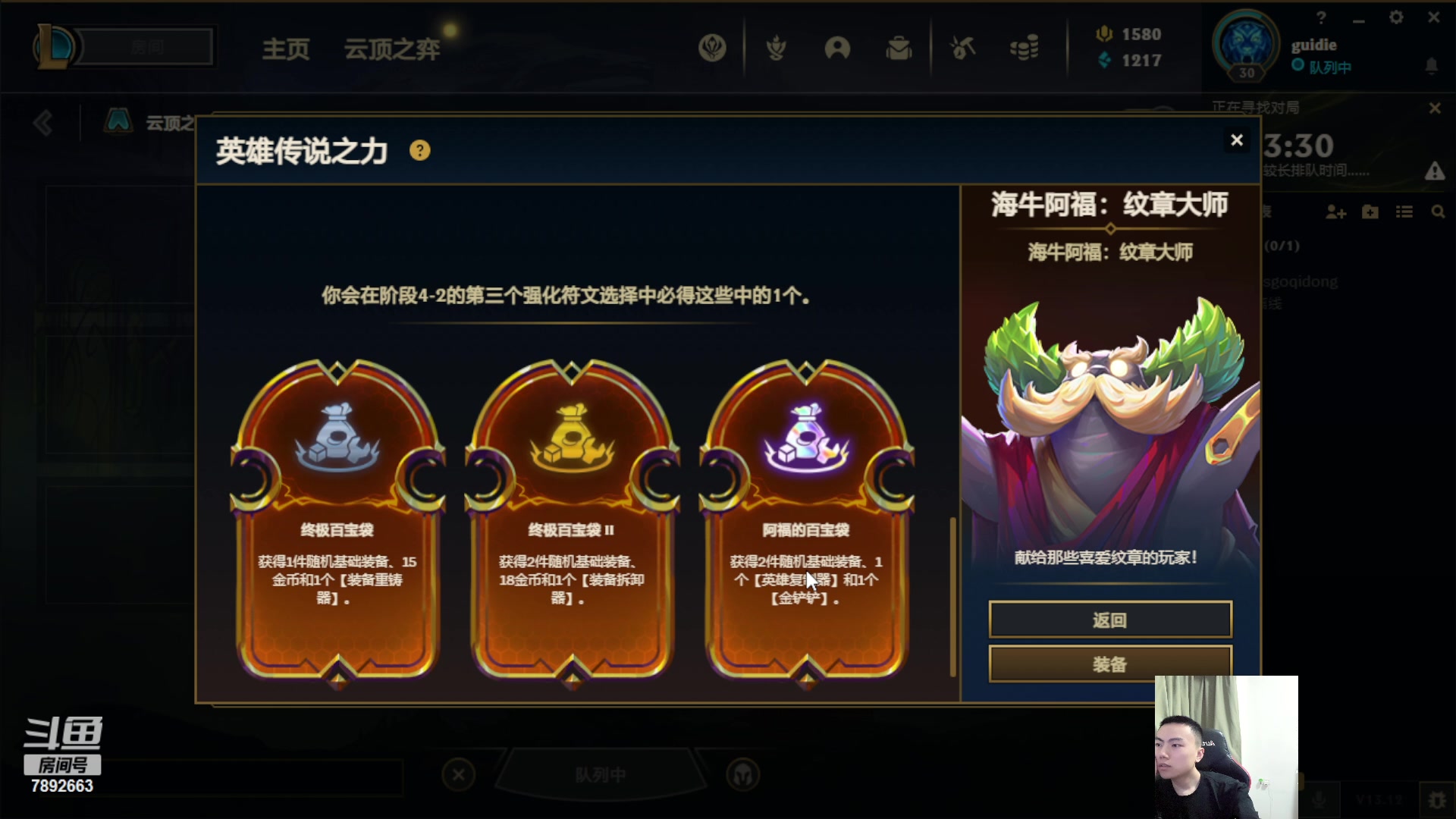Open the collection backpack icon

pos(899,49)
